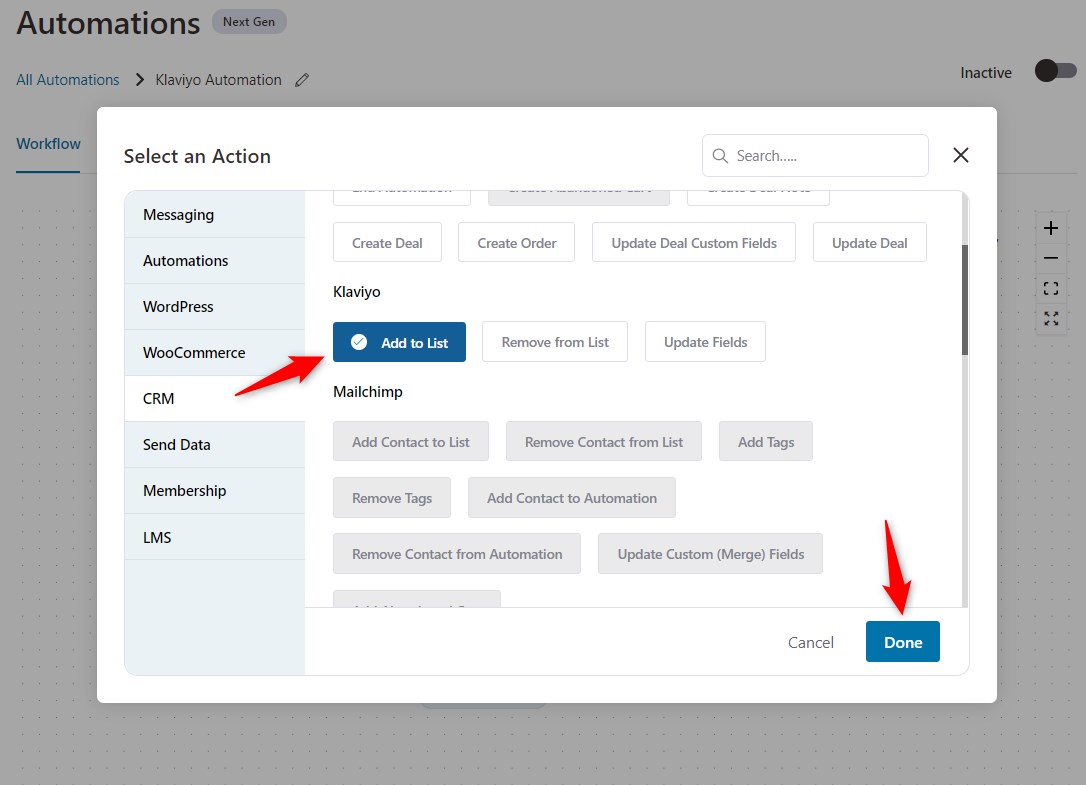The width and height of the screenshot is (1086, 785).
Task: Click the Klaviyo Automation breadcrumb name
Action: pyautogui.click(x=219, y=80)
